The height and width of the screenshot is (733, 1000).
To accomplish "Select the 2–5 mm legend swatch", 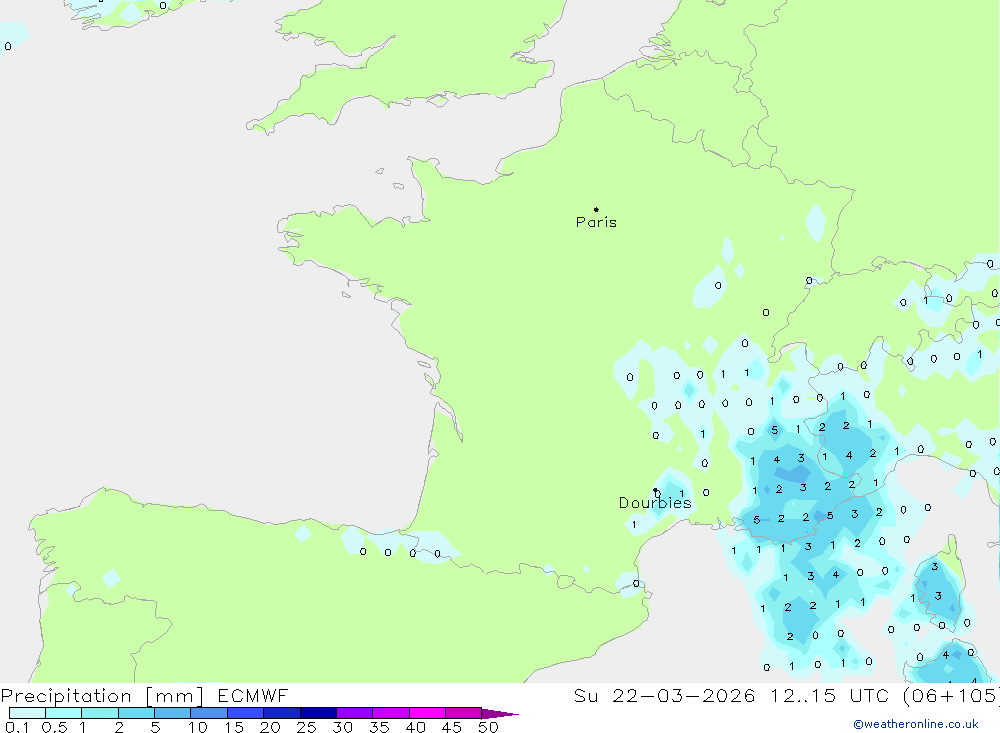I will click(x=136, y=713).
